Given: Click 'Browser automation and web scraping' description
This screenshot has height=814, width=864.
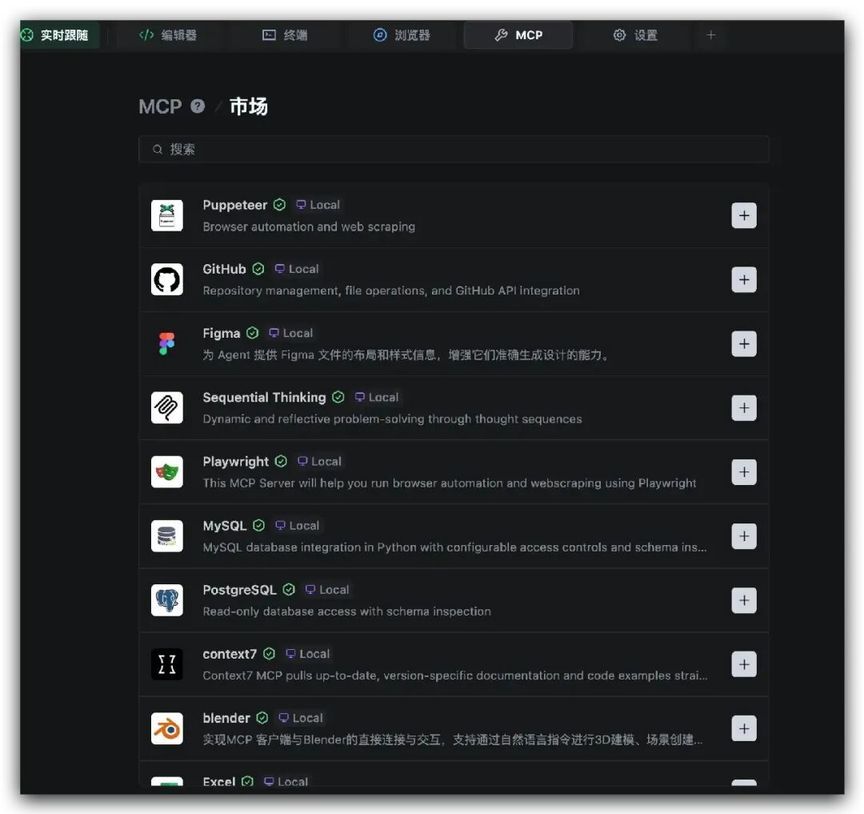Looking at the screenshot, I should pyautogui.click(x=309, y=227).
